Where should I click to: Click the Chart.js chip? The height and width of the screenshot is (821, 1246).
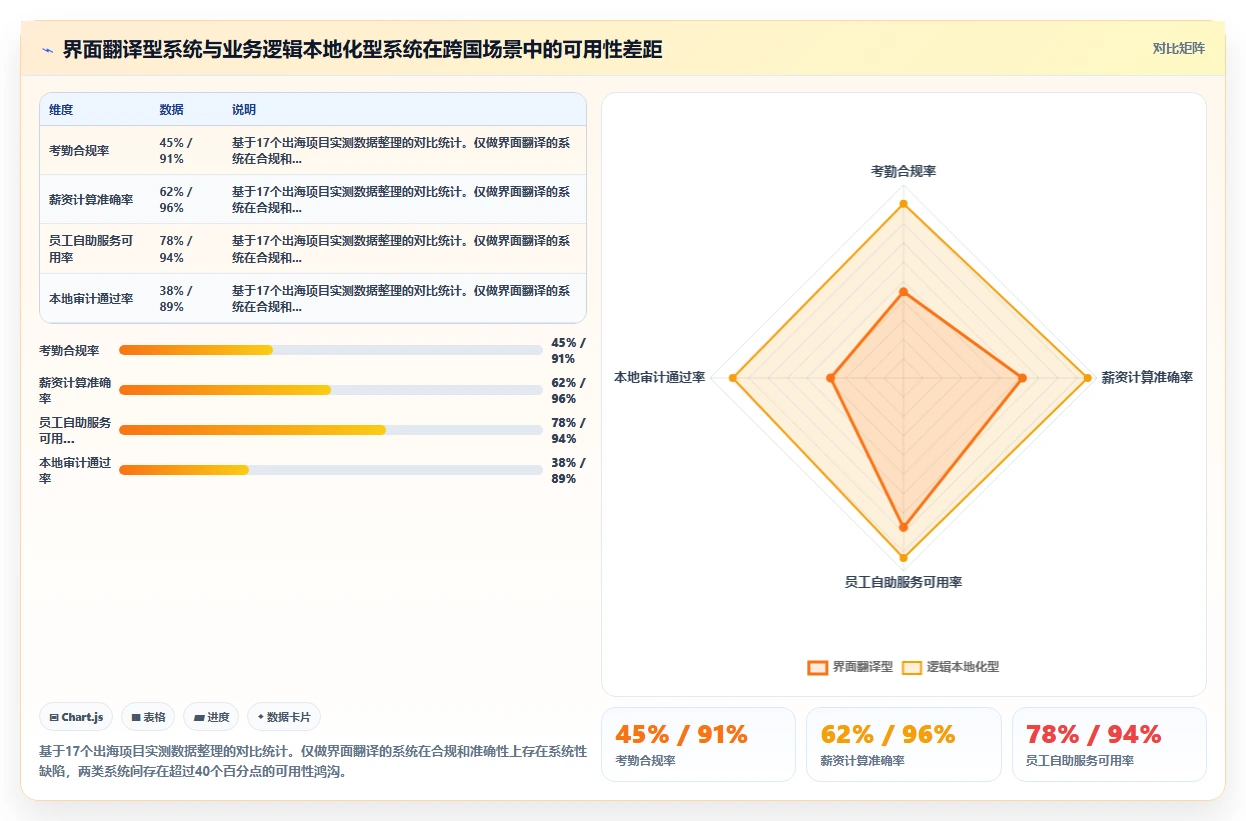[x=76, y=717]
